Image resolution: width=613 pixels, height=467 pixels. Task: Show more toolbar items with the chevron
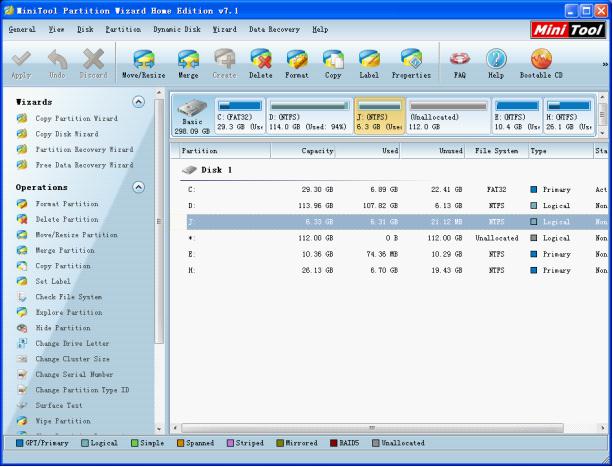click(x=605, y=64)
